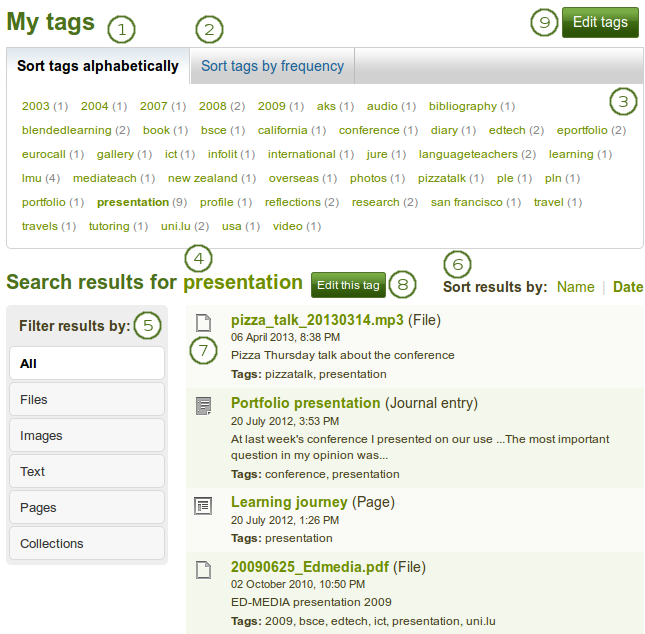The image size is (645, 634).
Task: Choose Collections in the results filter
Action: pos(86,544)
